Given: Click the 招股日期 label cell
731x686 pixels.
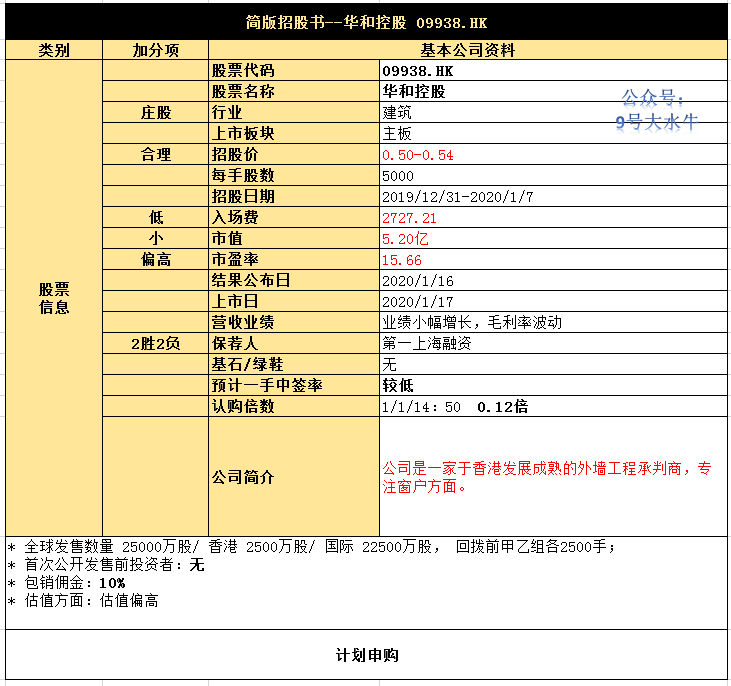Looking at the screenshot, I should click(x=294, y=196).
